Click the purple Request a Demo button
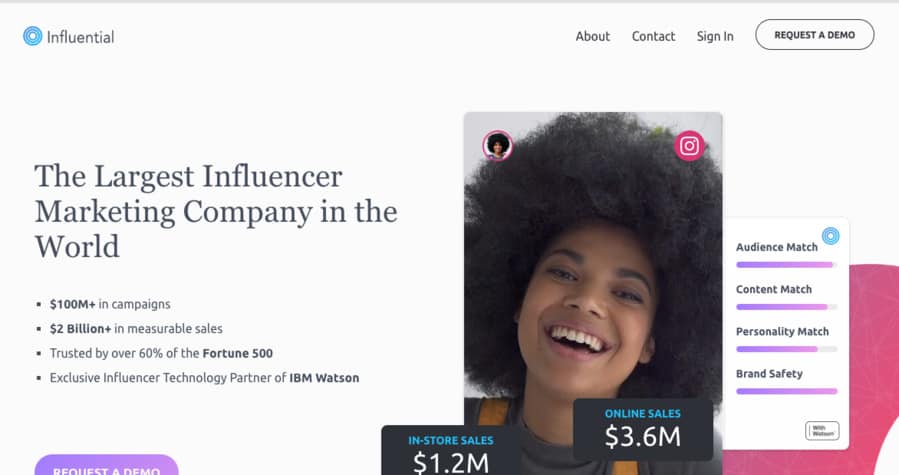Viewport: 899px width, 475px height. (107, 466)
